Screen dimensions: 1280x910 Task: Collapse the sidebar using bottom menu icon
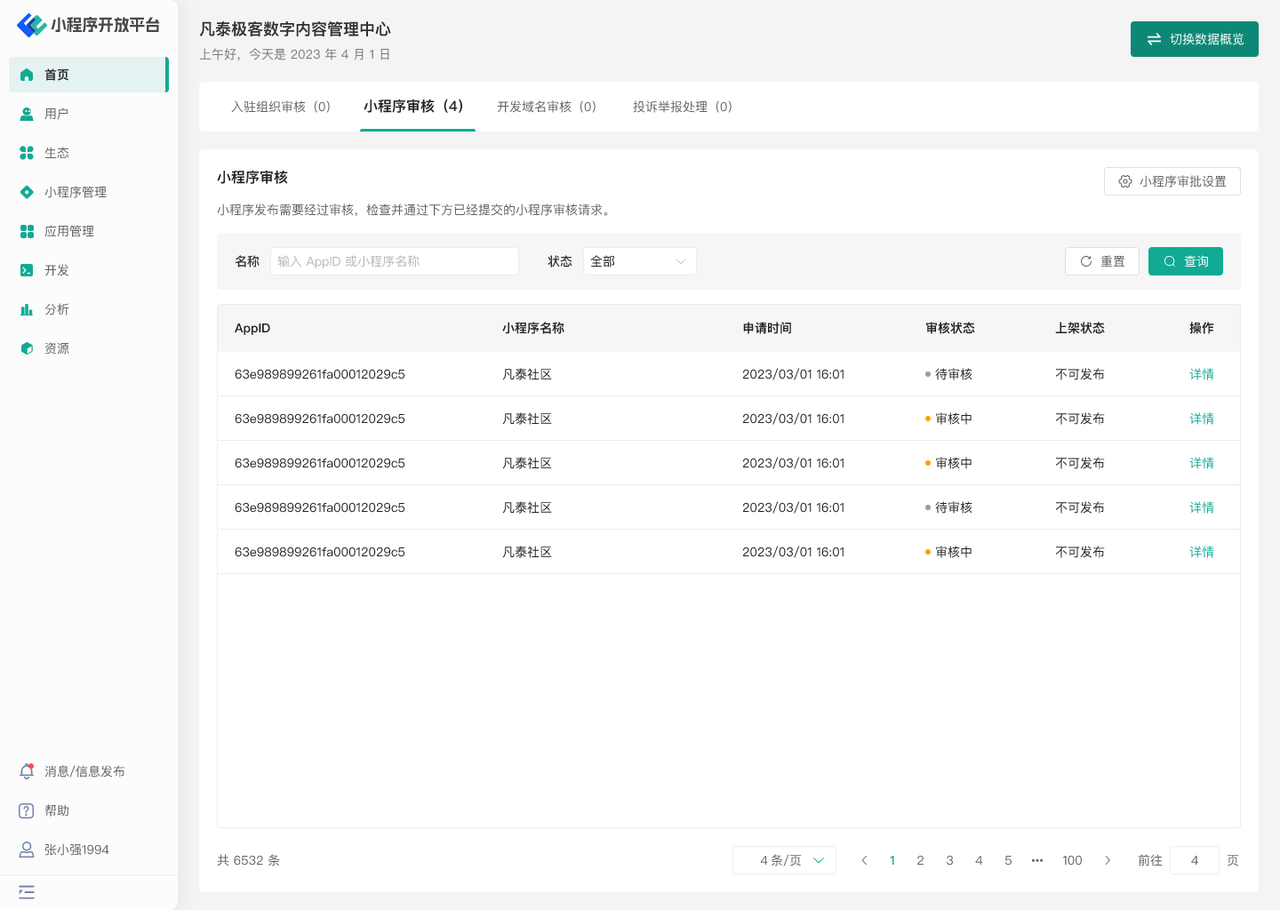(x=27, y=891)
